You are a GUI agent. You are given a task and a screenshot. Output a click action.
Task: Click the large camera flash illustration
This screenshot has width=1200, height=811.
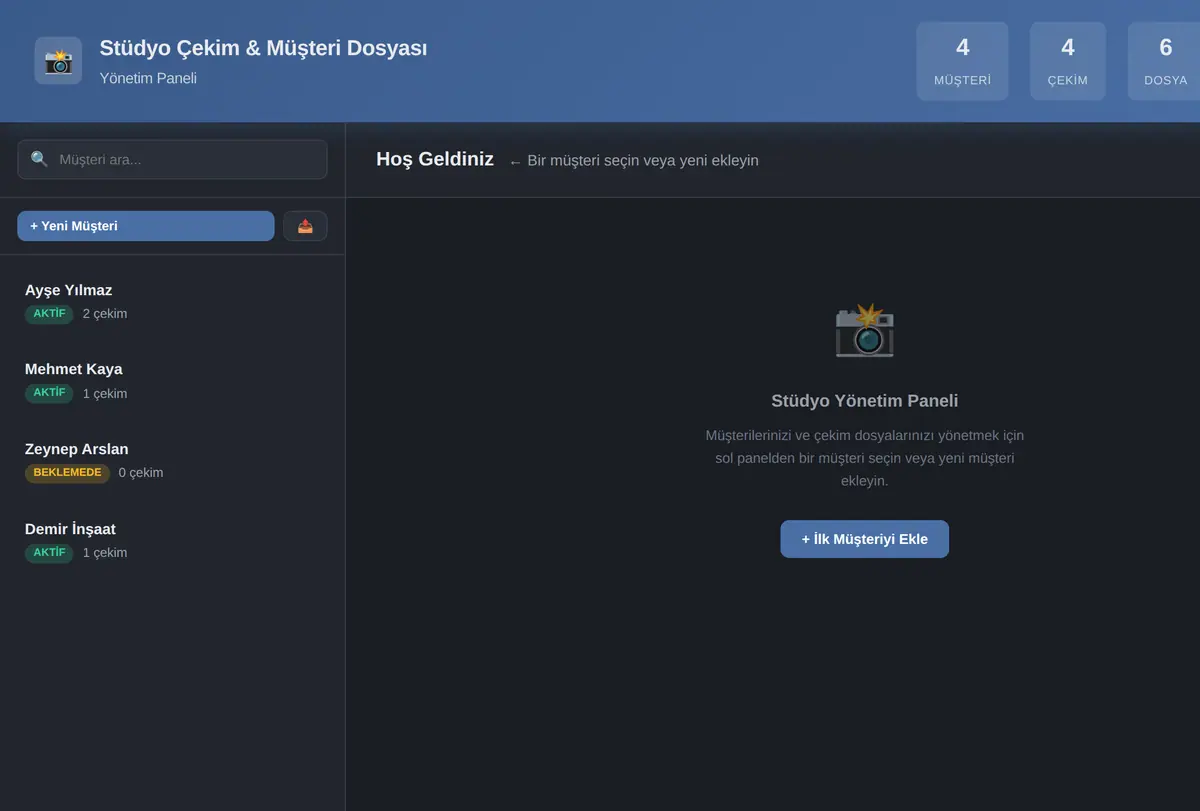[x=865, y=330]
